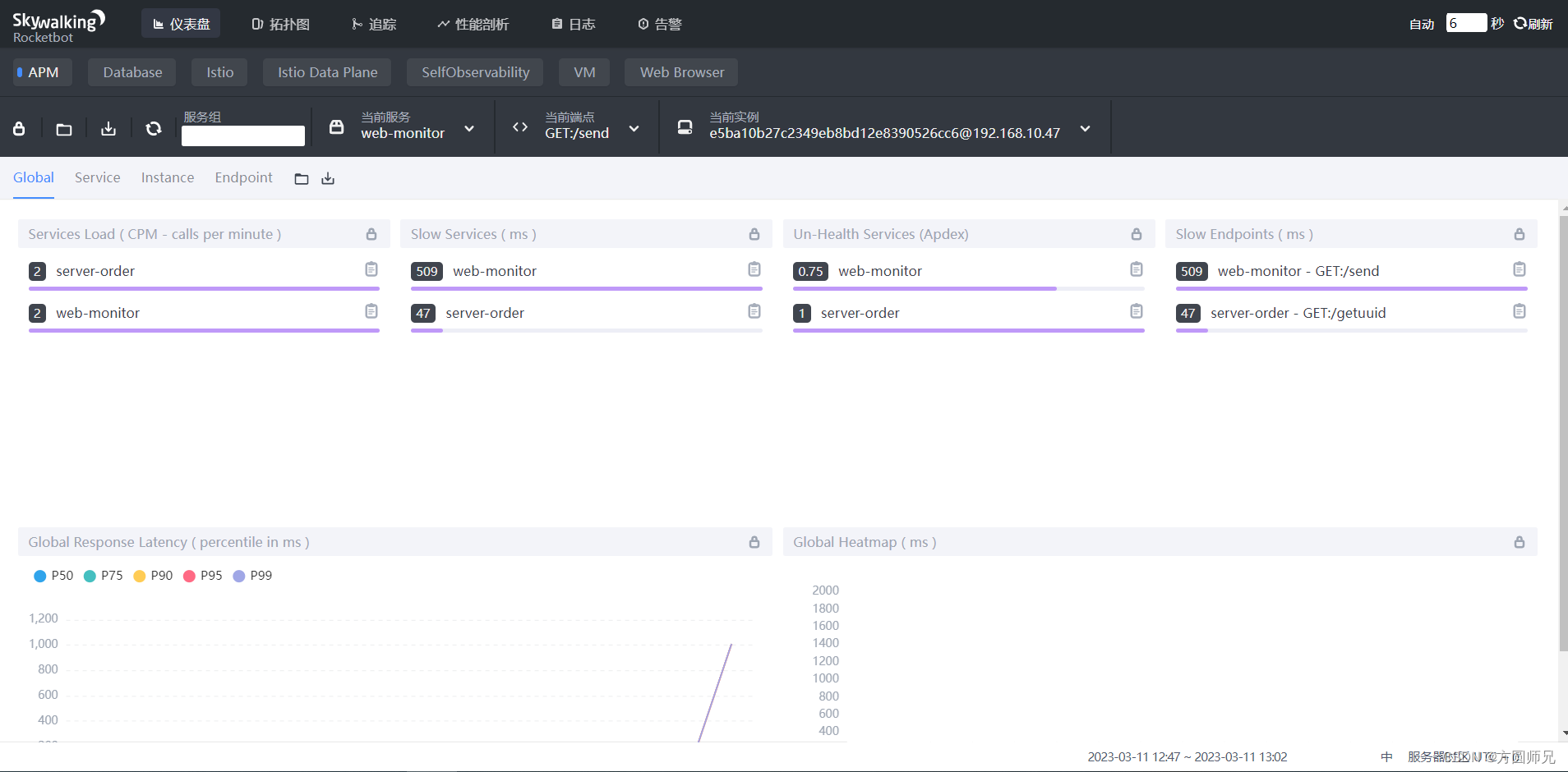The height and width of the screenshot is (772, 1568).
Task: Click web-monitor - GET:/send in Slow Endpoints
Action: (1298, 271)
